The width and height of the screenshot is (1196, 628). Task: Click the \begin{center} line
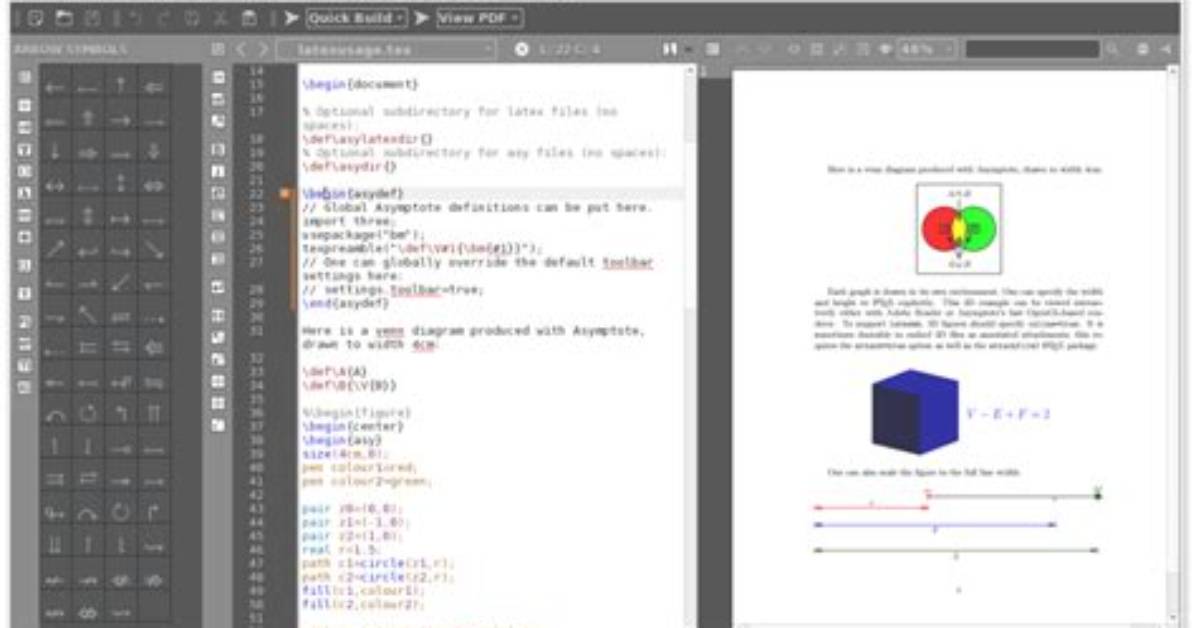coord(352,427)
